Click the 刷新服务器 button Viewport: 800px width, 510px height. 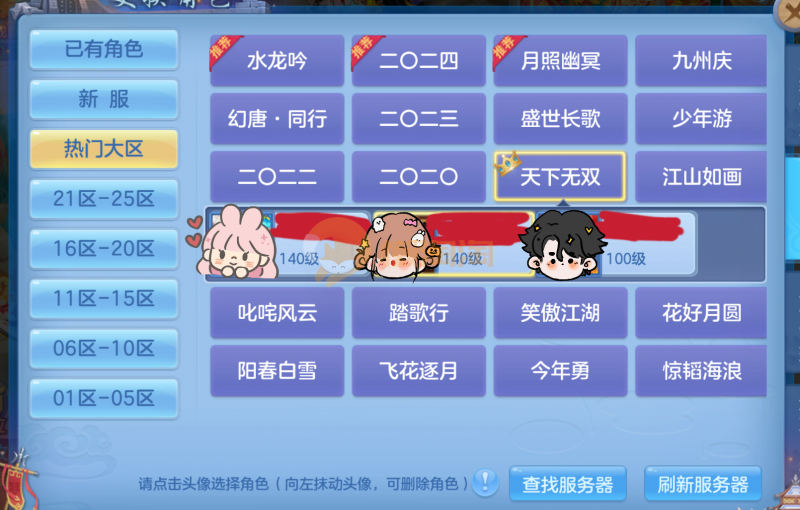tap(703, 484)
